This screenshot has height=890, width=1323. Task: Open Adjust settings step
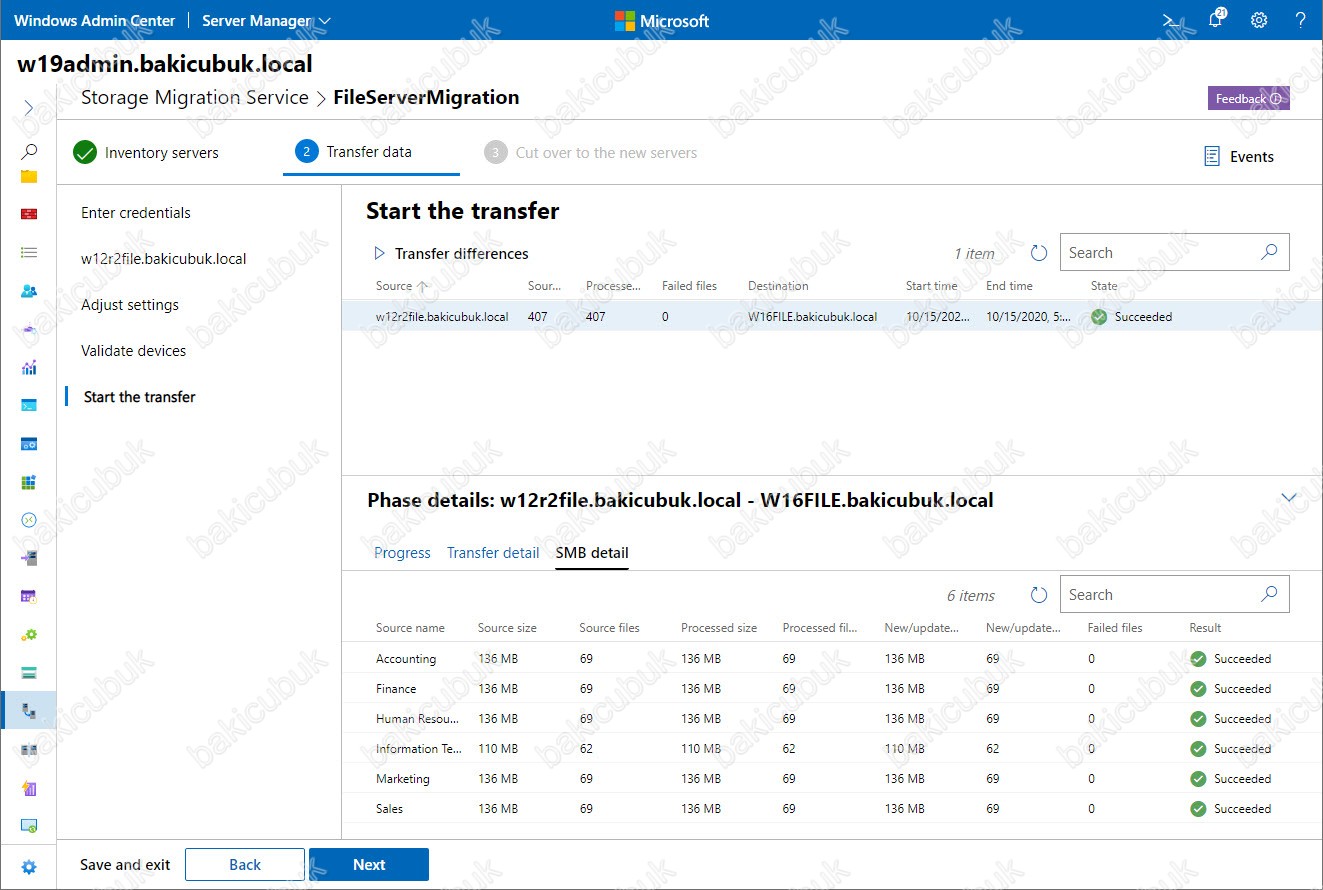click(x=130, y=305)
